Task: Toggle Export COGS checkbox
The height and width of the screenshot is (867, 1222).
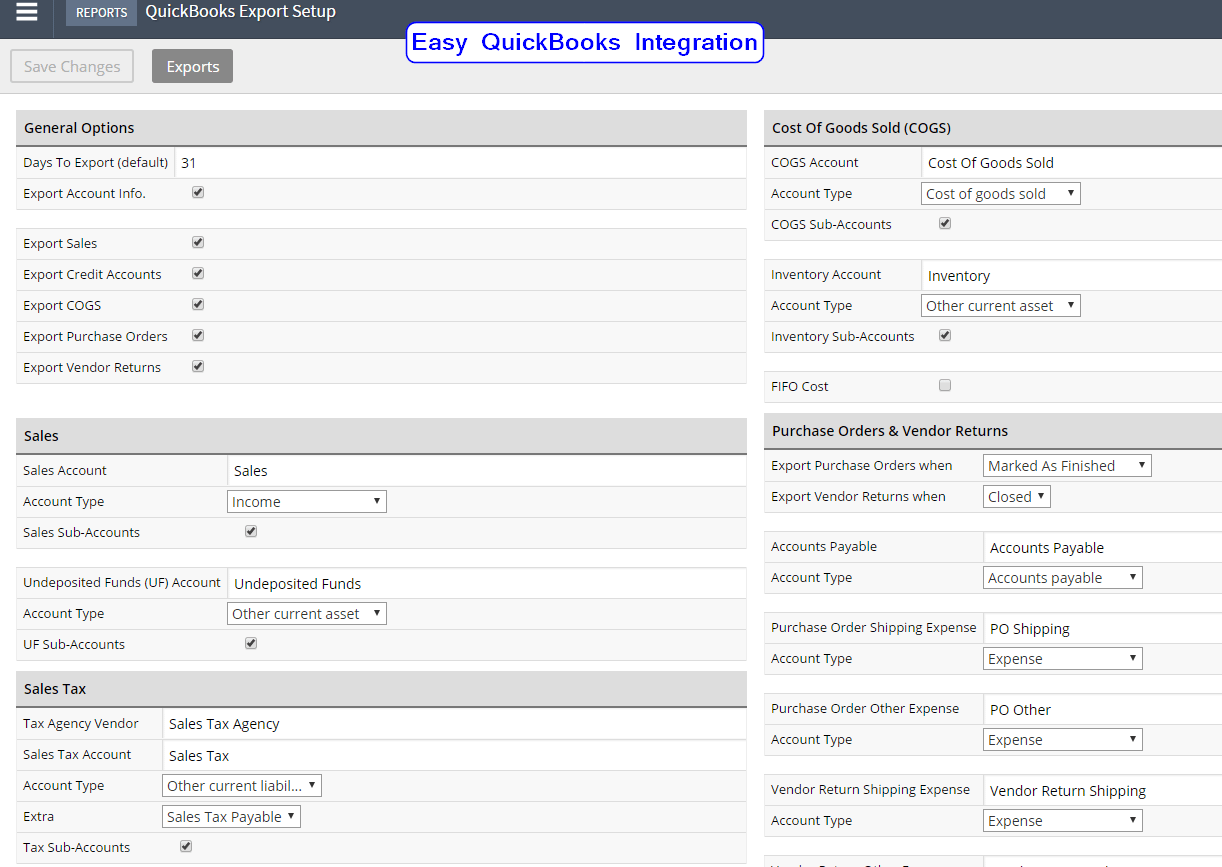Action: click(198, 304)
